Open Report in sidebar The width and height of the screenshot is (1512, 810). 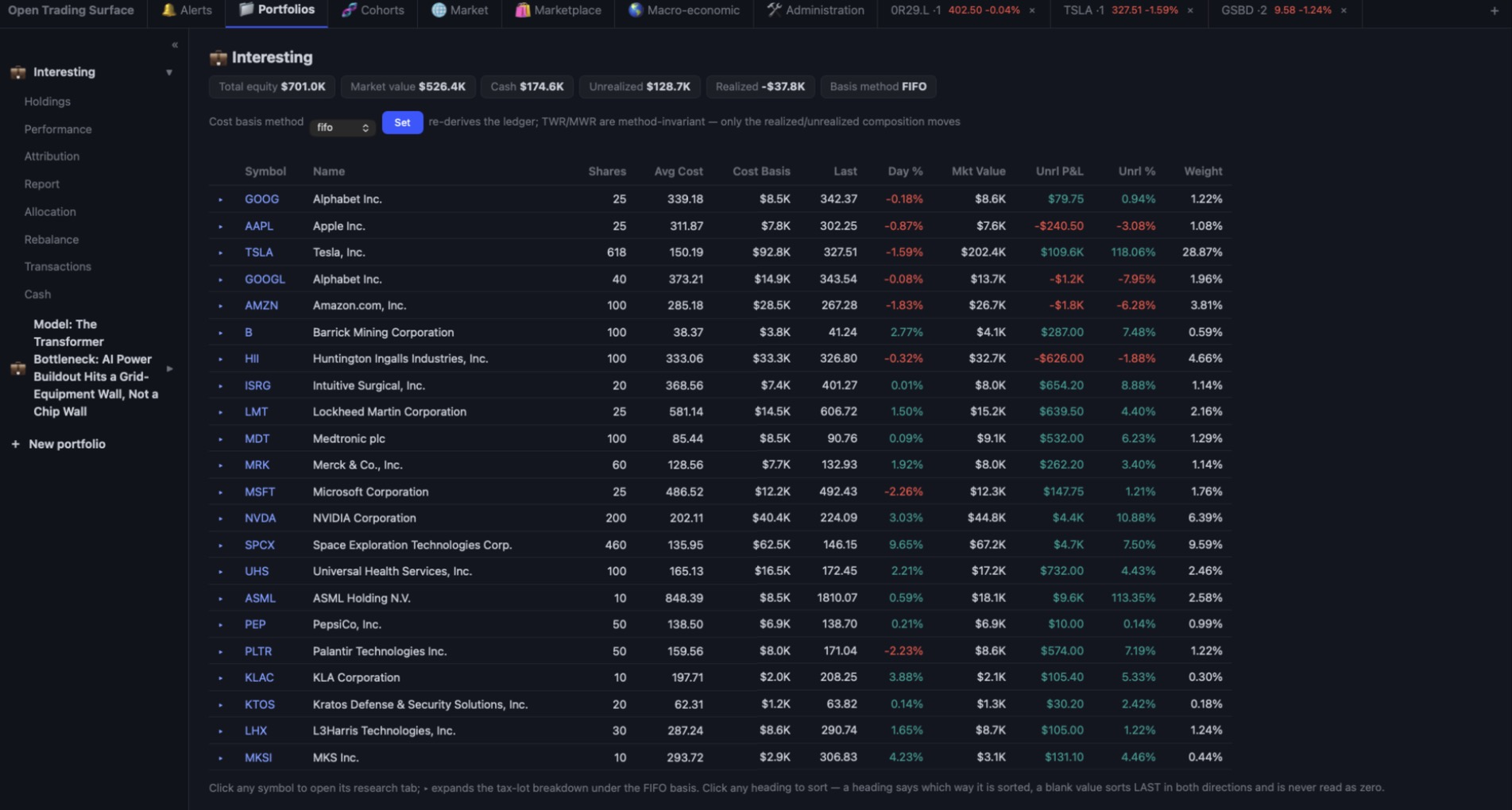[41, 184]
